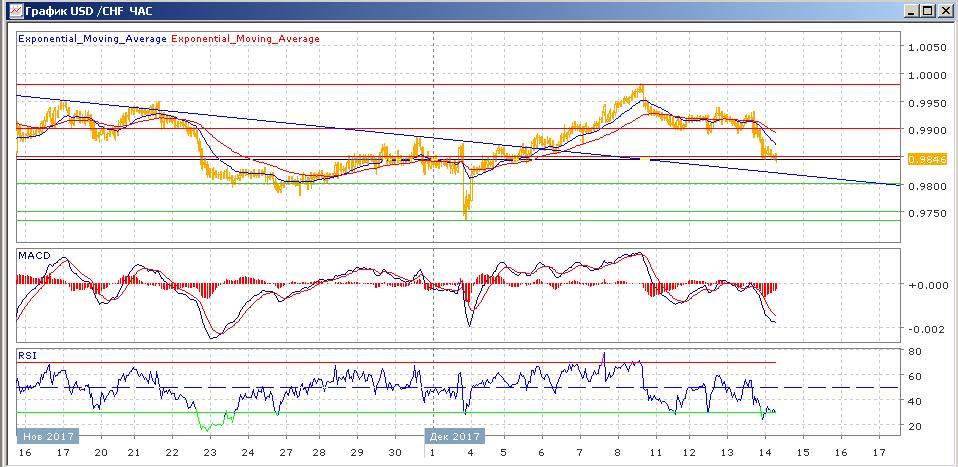This screenshot has width=958, height=467.
Task: Click date label 16 on time axis
Action: 25,453
